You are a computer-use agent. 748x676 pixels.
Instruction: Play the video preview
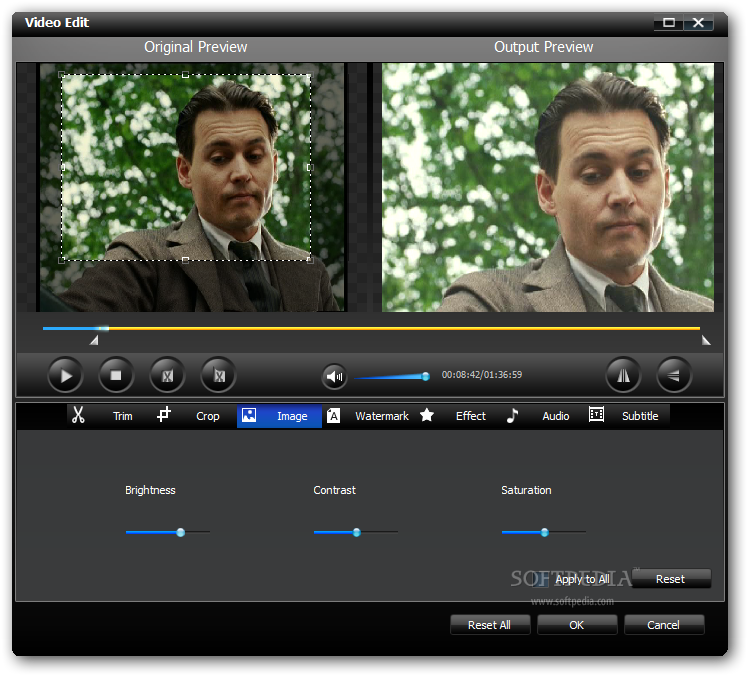click(x=65, y=375)
